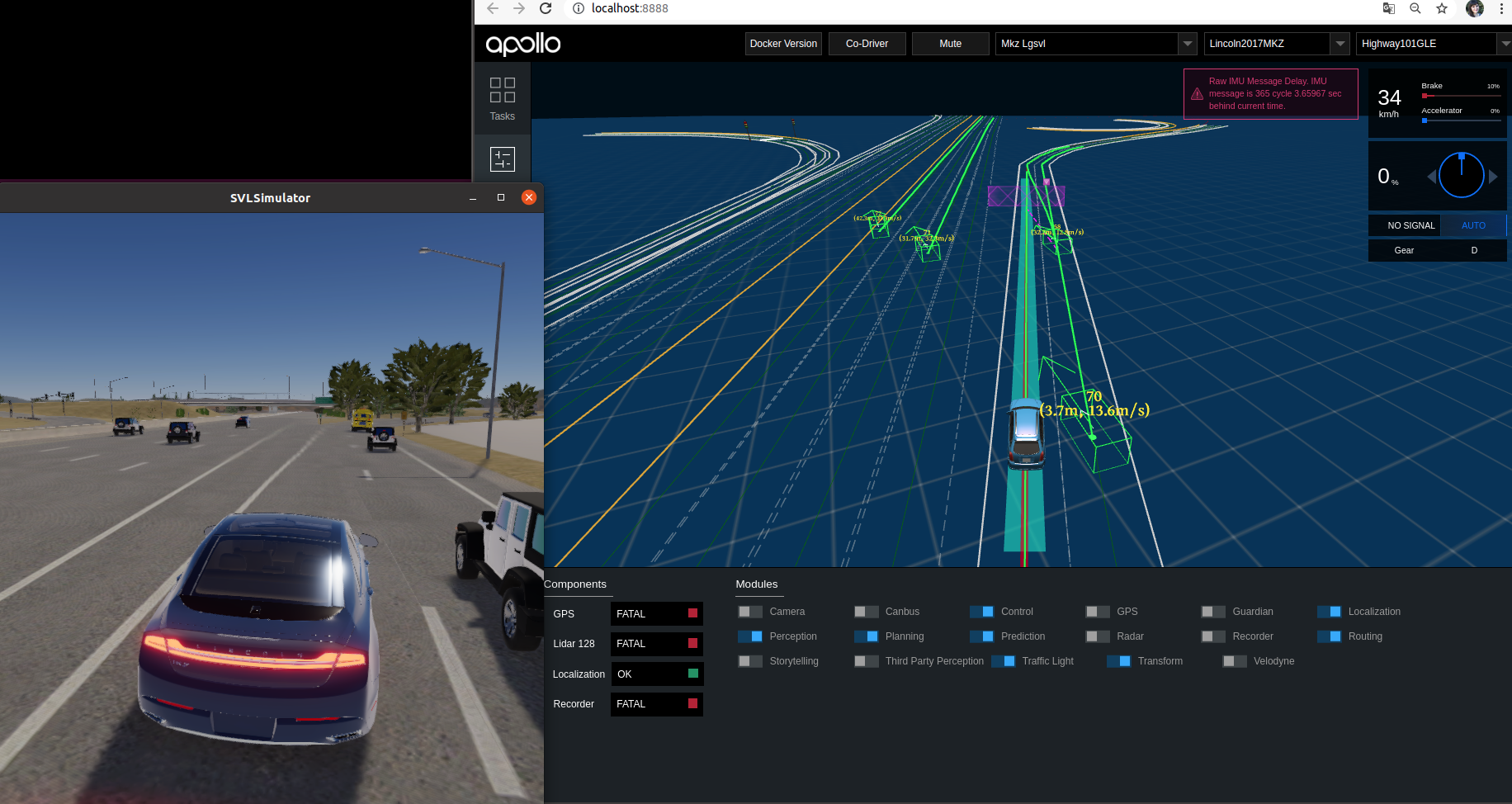Reload the localhost page
The height and width of the screenshot is (804, 1512).
click(x=546, y=8)
